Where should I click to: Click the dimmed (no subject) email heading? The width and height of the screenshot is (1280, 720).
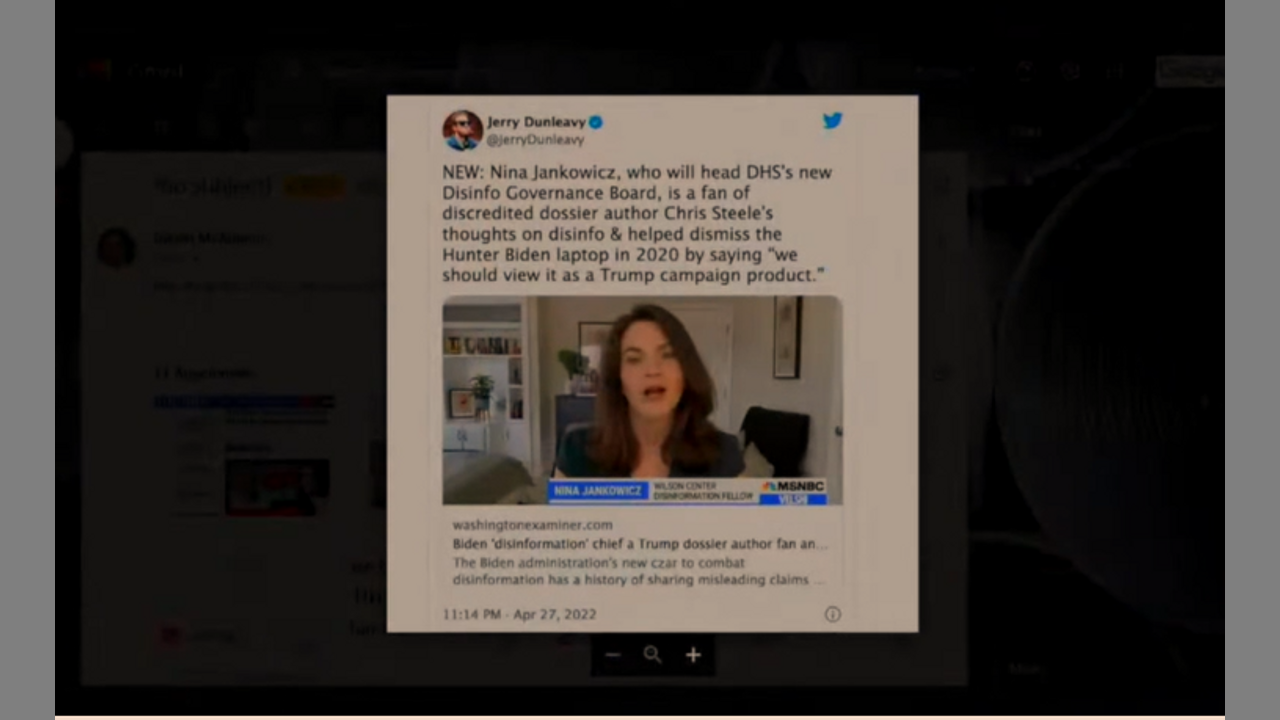click(x=212, y=186)
